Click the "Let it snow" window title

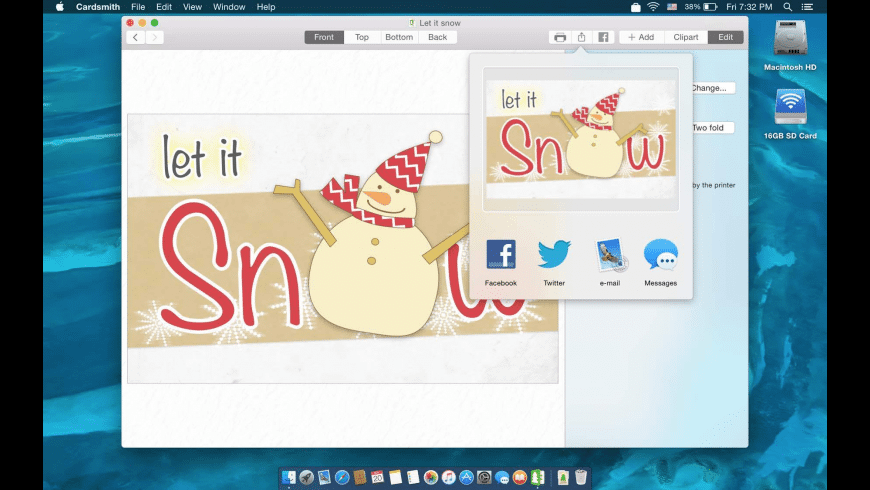pos(439,23)
